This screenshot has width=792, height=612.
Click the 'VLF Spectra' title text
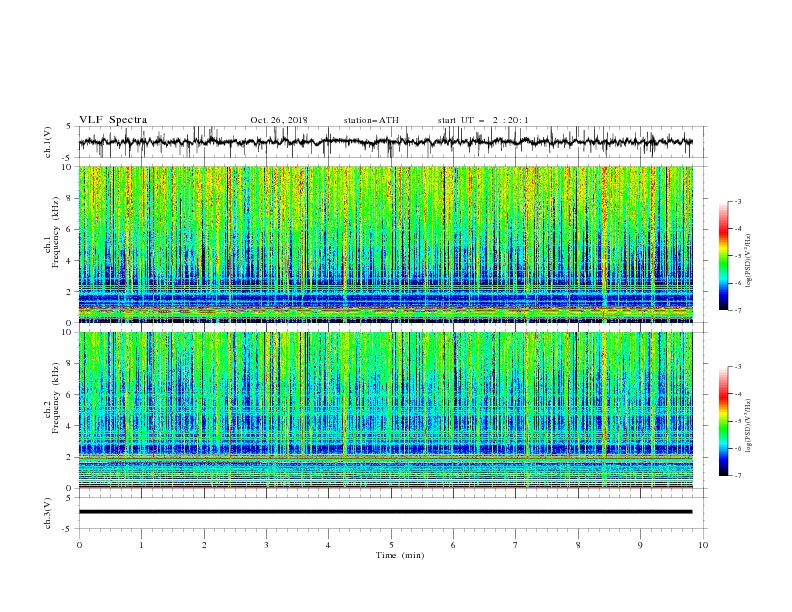click(113, 120)
